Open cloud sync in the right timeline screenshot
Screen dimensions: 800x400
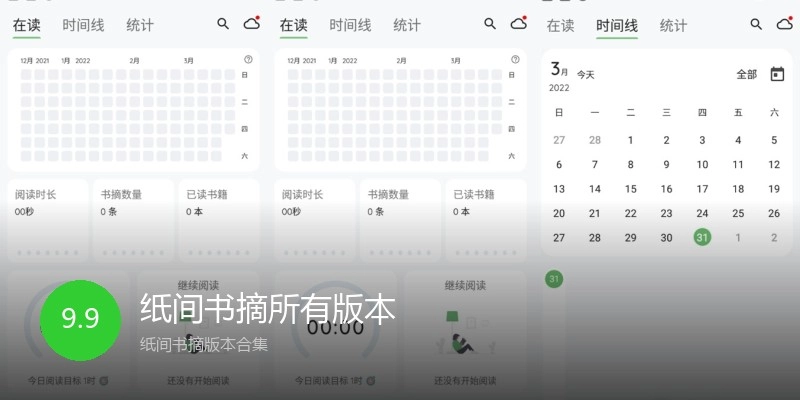(785, 23)
